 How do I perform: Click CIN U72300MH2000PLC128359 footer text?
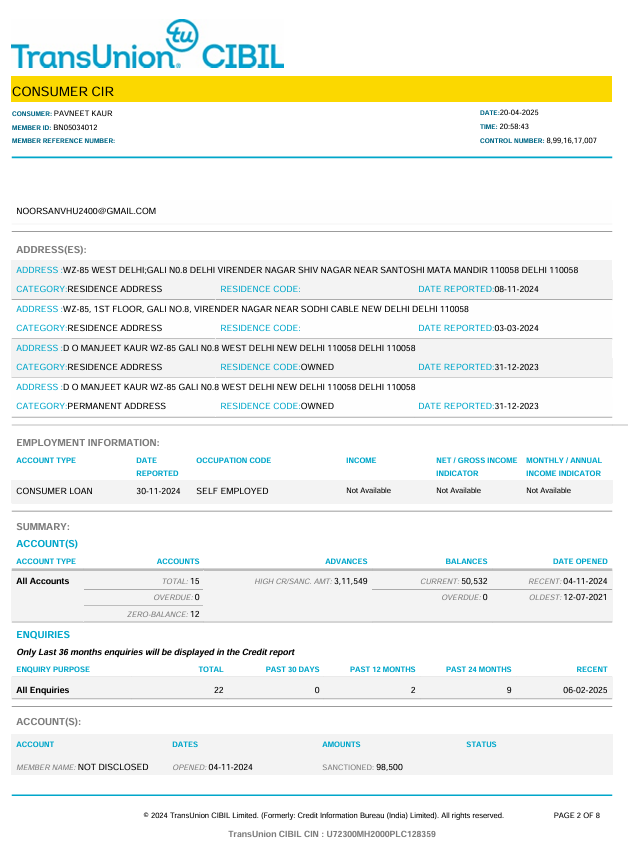tap(331, 834)
